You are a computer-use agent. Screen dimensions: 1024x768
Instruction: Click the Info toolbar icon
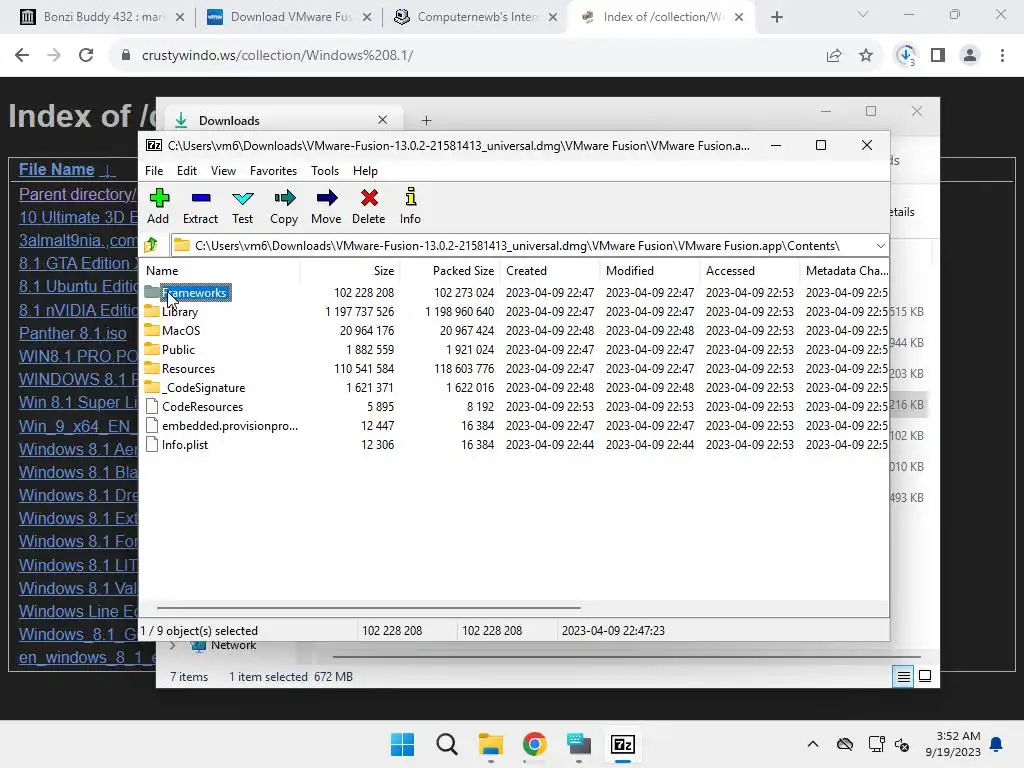point(410,197)
